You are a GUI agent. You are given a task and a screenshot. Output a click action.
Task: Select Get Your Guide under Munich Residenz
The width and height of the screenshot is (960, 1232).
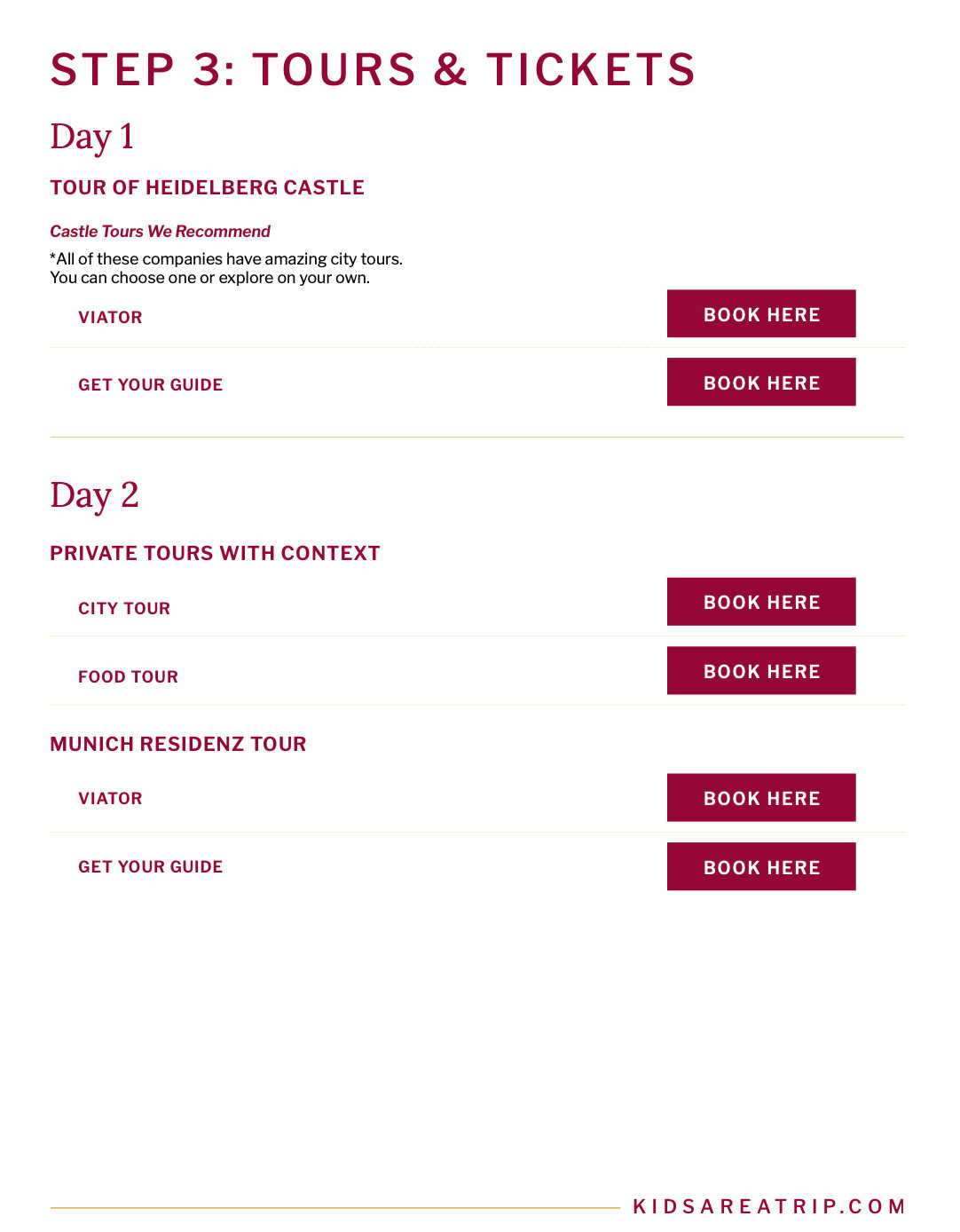tap(151, 866)
